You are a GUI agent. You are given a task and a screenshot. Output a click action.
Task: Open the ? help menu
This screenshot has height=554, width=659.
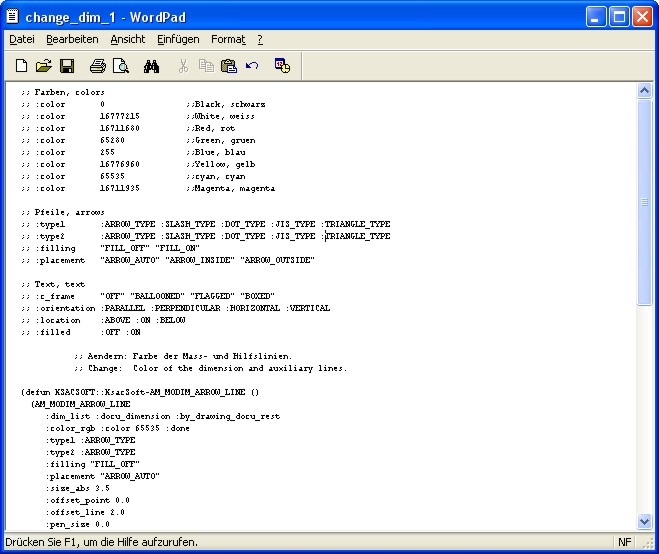point(260,39)
